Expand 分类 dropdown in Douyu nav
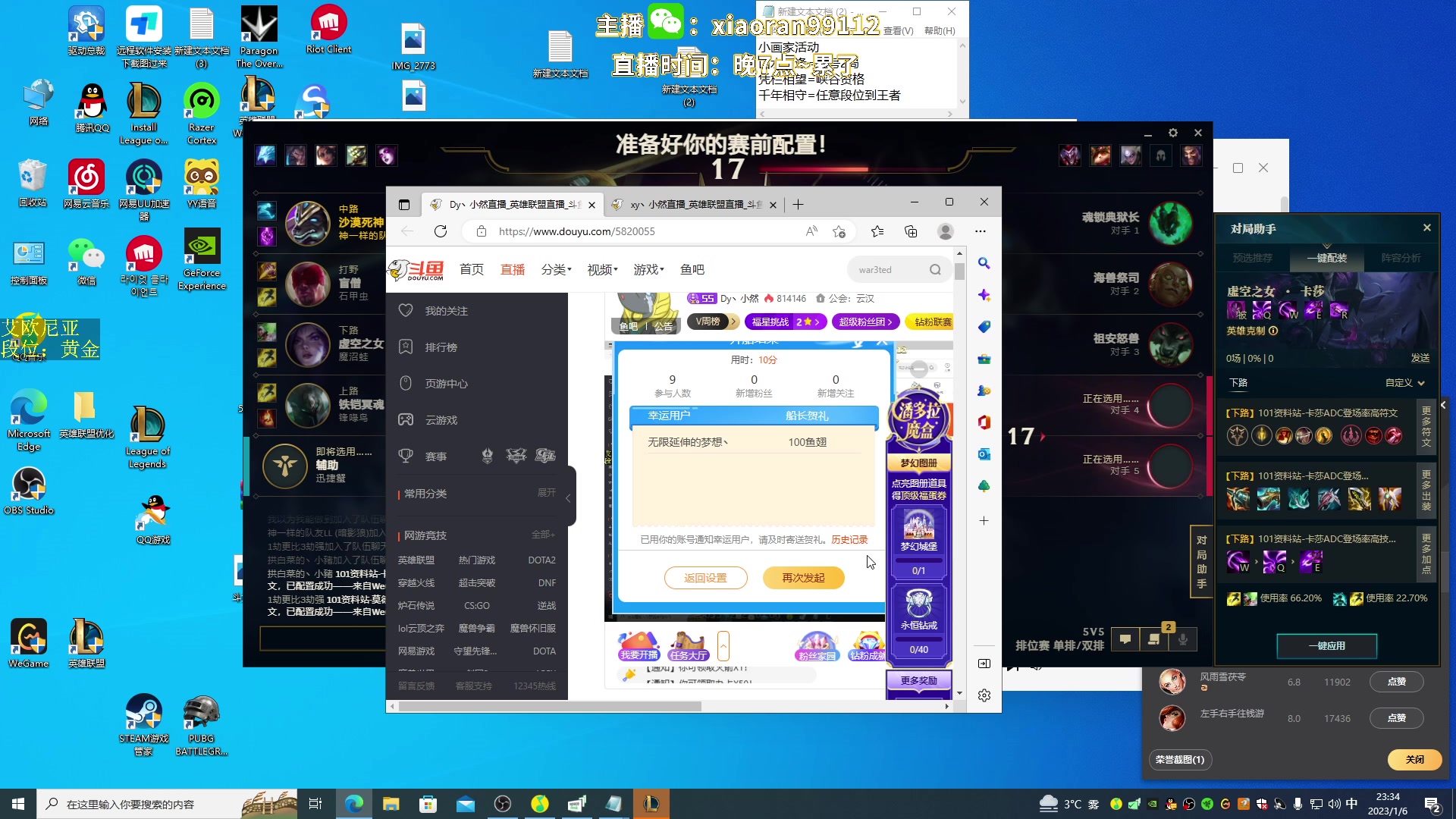1456x819 pixels. click(x=557, y=270)
